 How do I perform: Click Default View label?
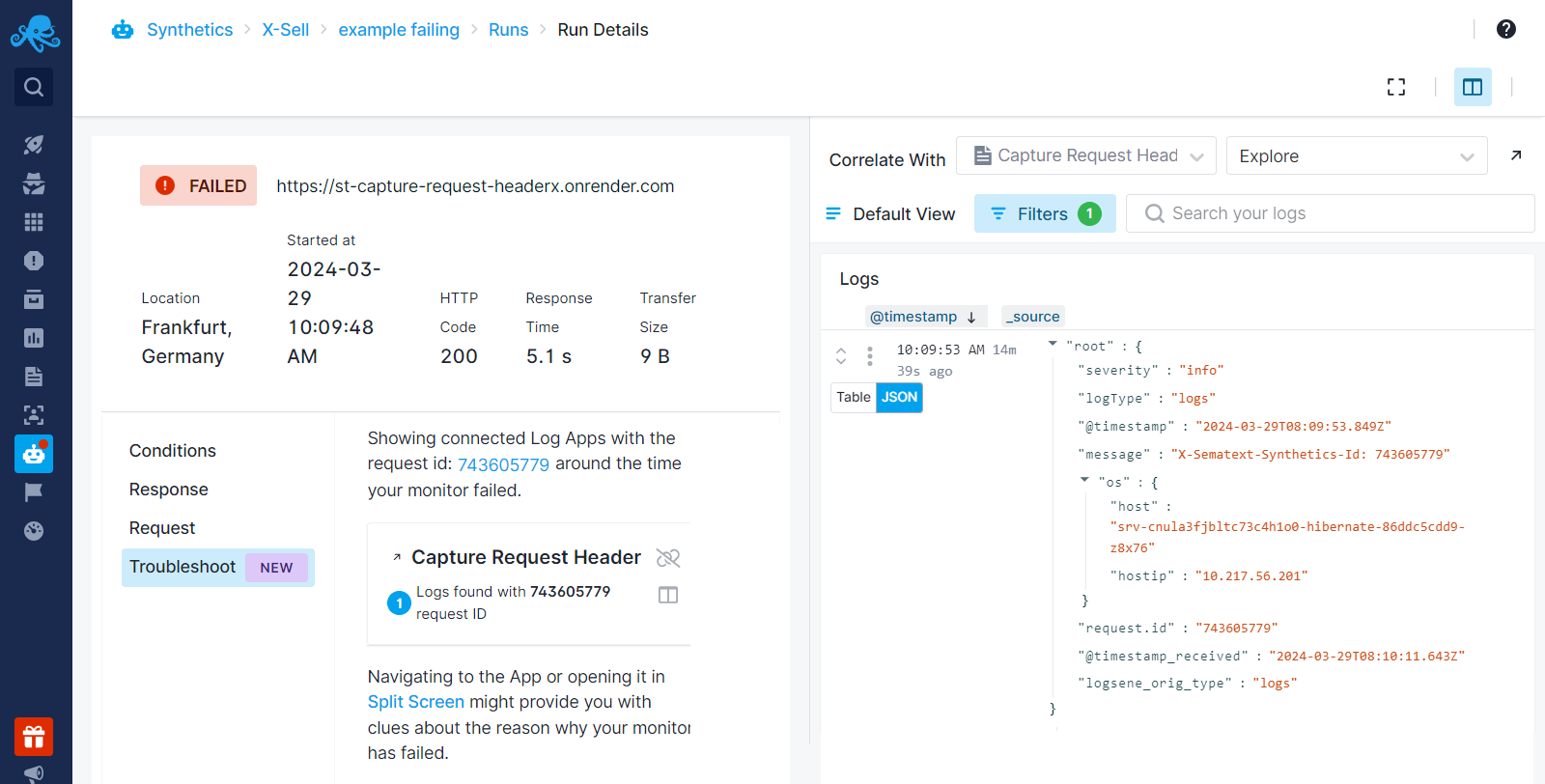point(904,214)
